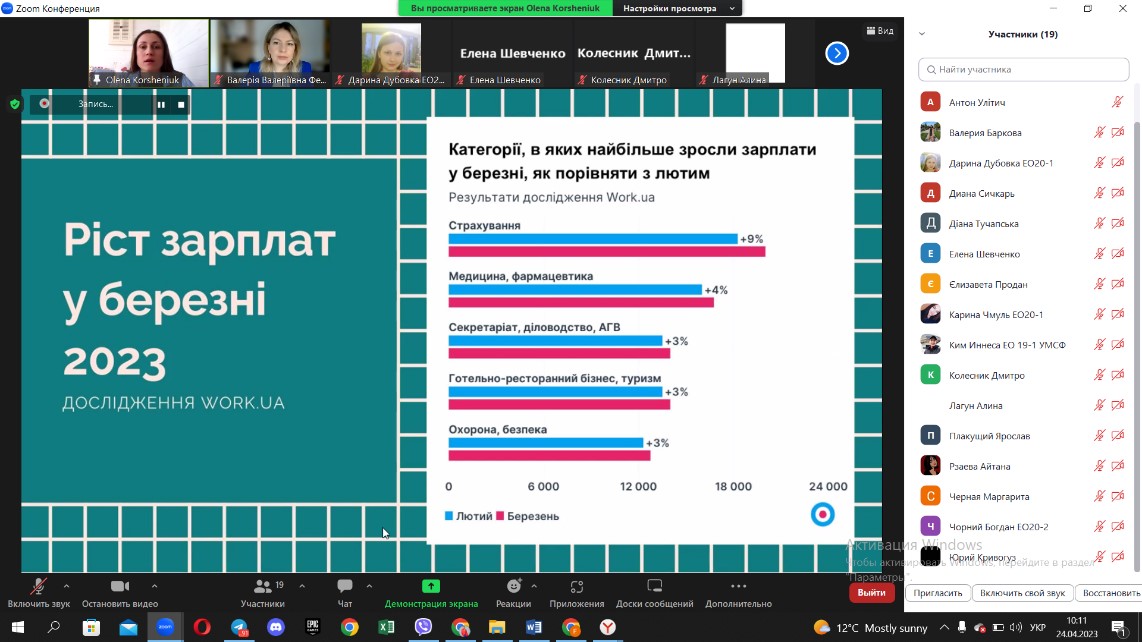The height and width of the screenshot is (642, 1142).
Task: Open Word in taskbar
Action: click(x=533, y=627)
